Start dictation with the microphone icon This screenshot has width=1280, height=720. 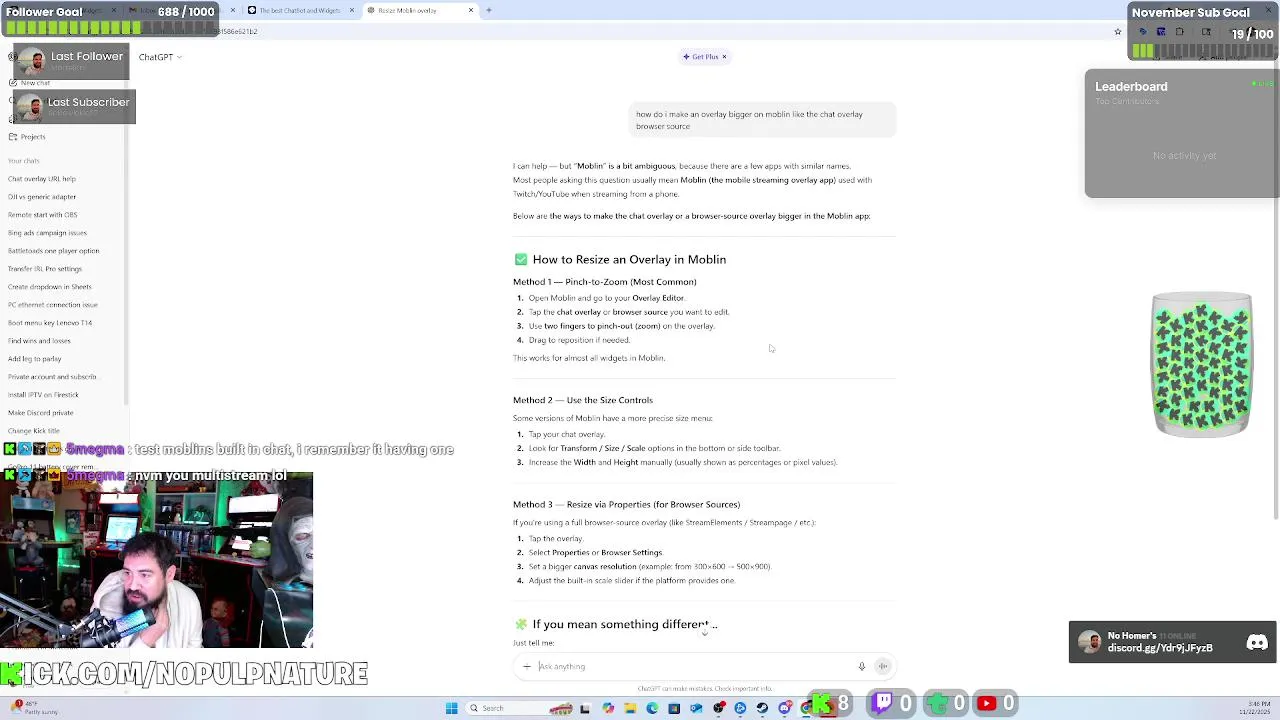861,666
